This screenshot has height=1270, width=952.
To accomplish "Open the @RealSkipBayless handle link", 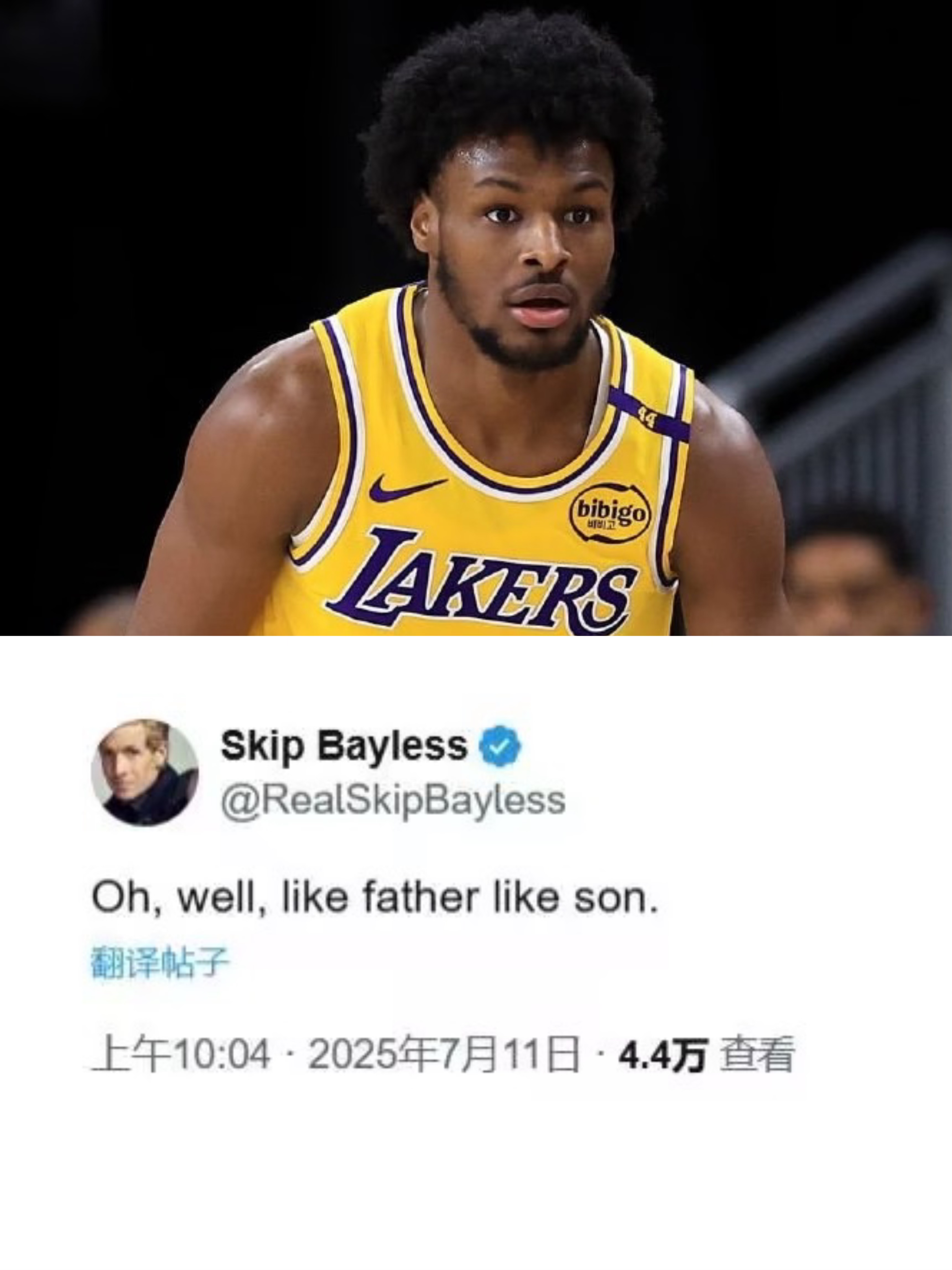I will click(393, 800).
